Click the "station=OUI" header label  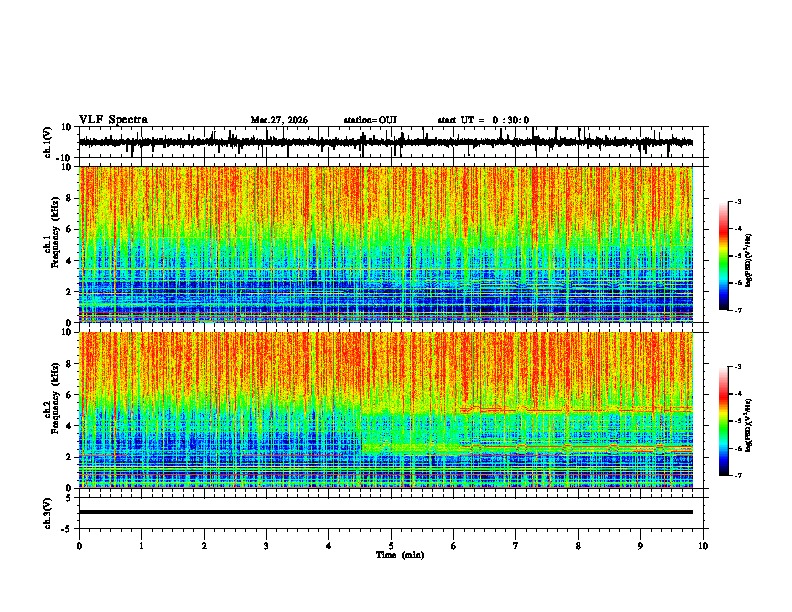click(x=370, y=120)
